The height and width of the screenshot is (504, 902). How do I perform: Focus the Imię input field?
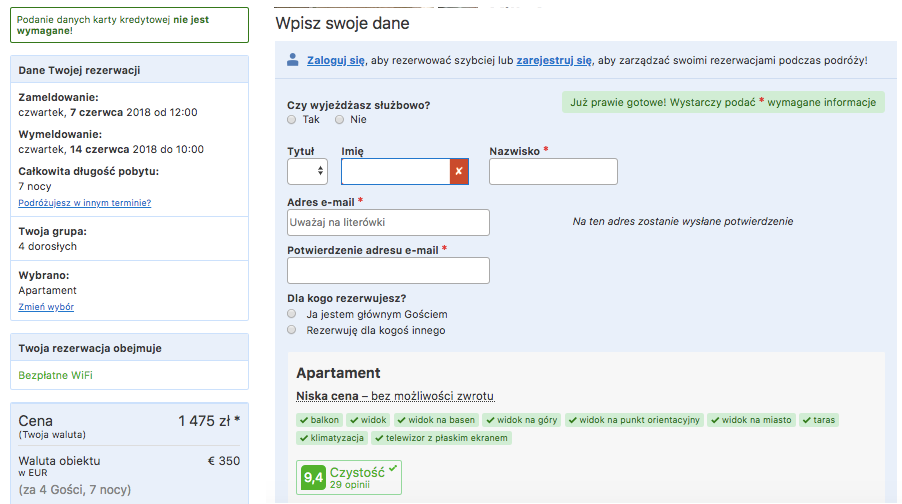click(395, 171)
